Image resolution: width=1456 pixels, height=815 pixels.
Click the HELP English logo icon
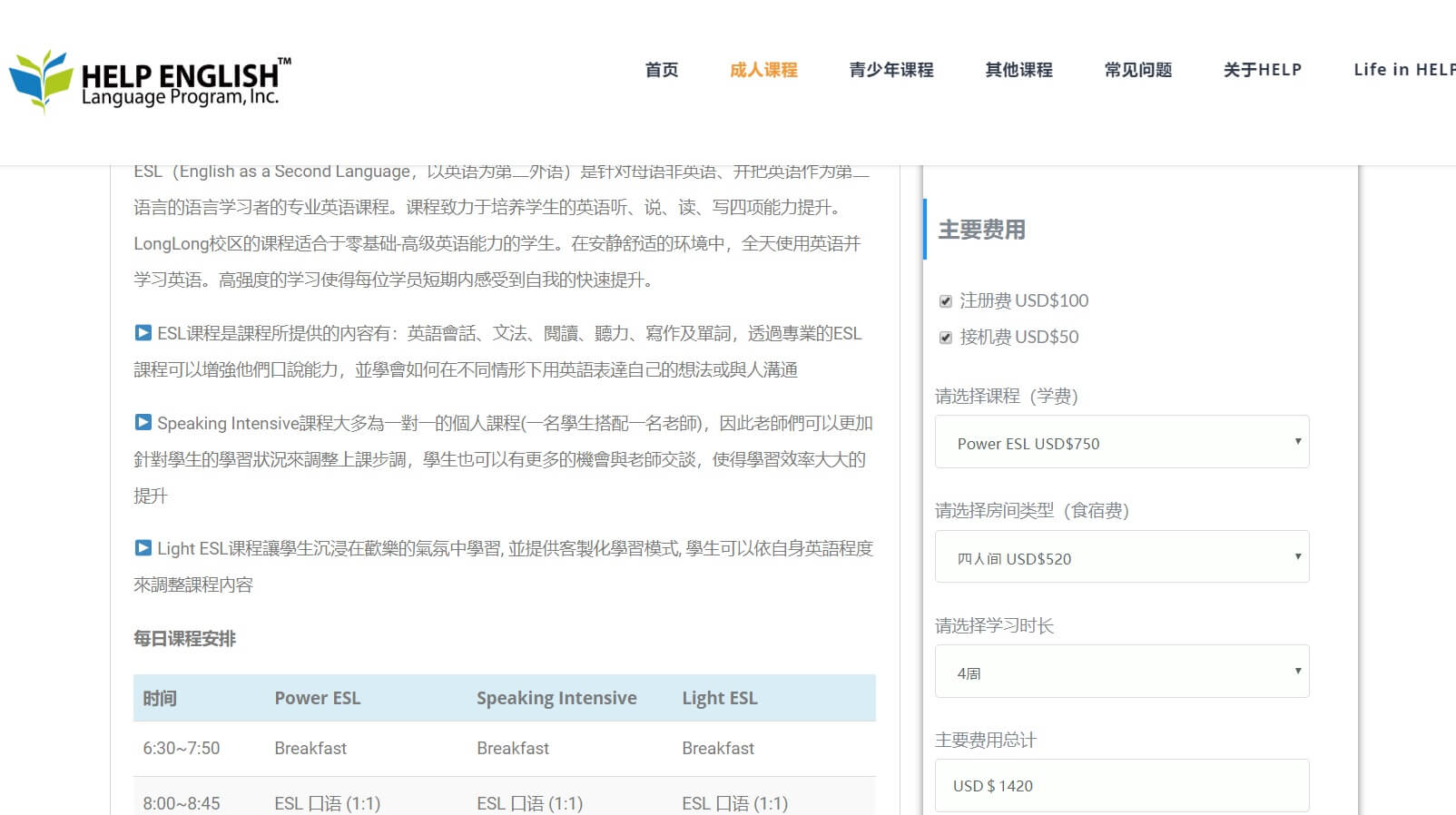(x=41, y=80)
